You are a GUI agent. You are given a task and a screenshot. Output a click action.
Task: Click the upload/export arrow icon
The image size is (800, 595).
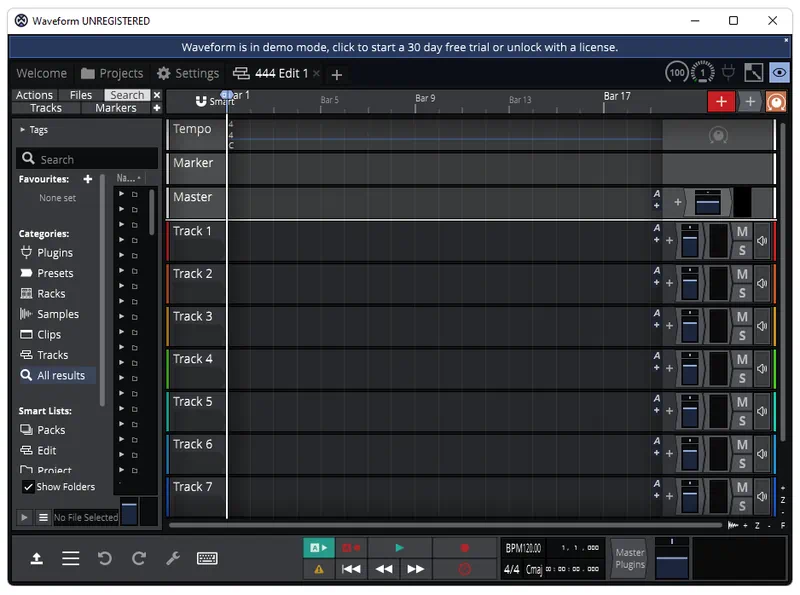(36, 559)
